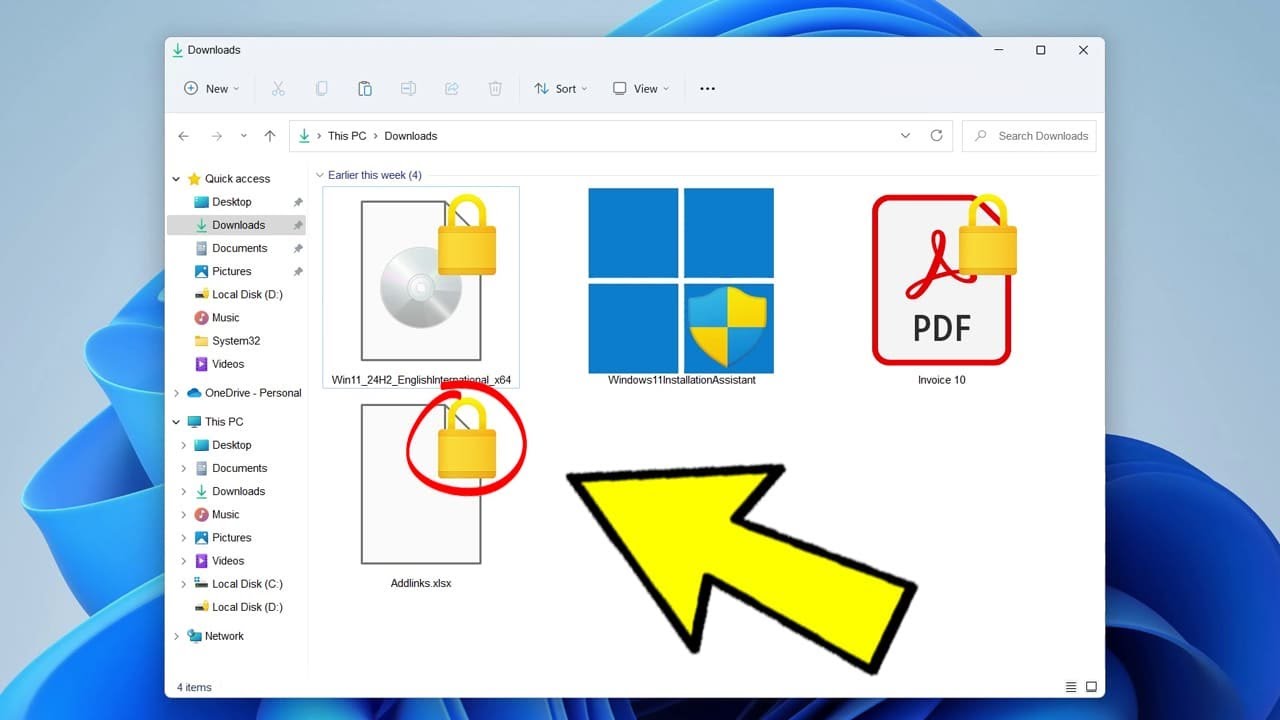Viewport: 1280px width, 720px height.
Task: Maximize the Downloads window
Action: coord(1040,50)
